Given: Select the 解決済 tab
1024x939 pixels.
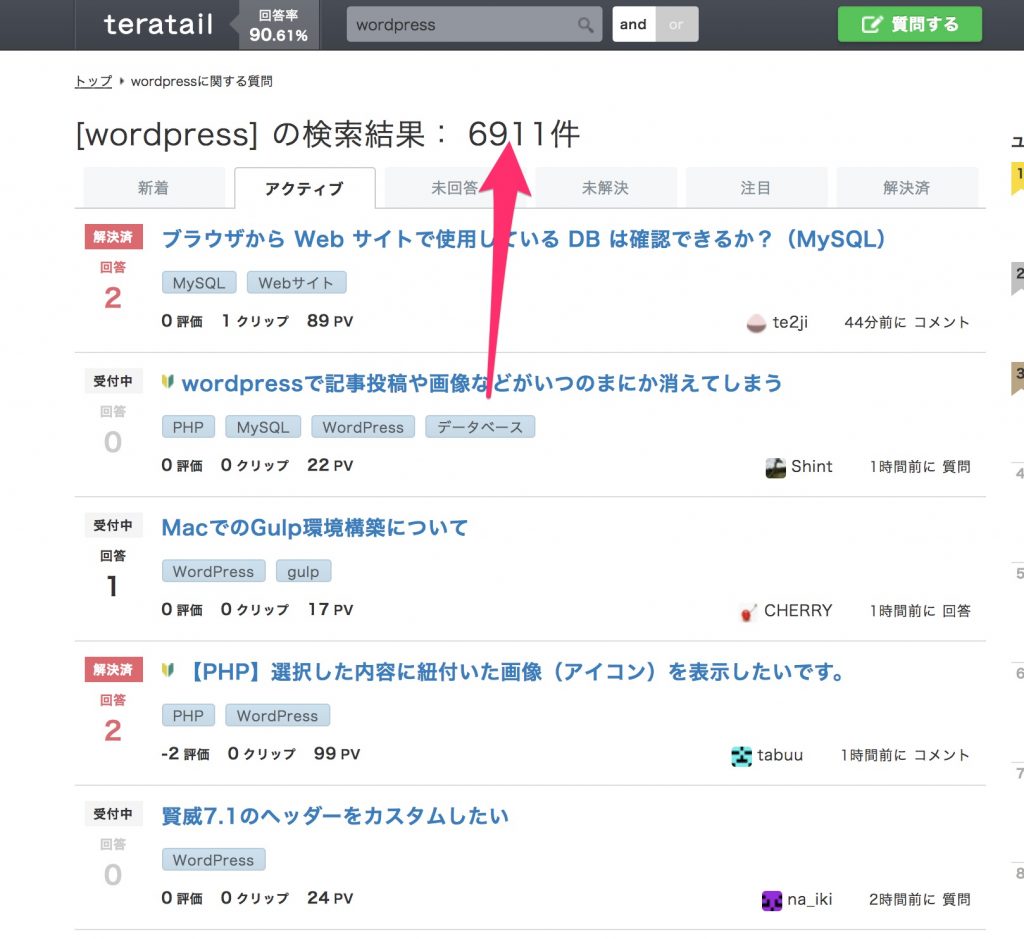Looking at the screenshot, I should [906, 188].
